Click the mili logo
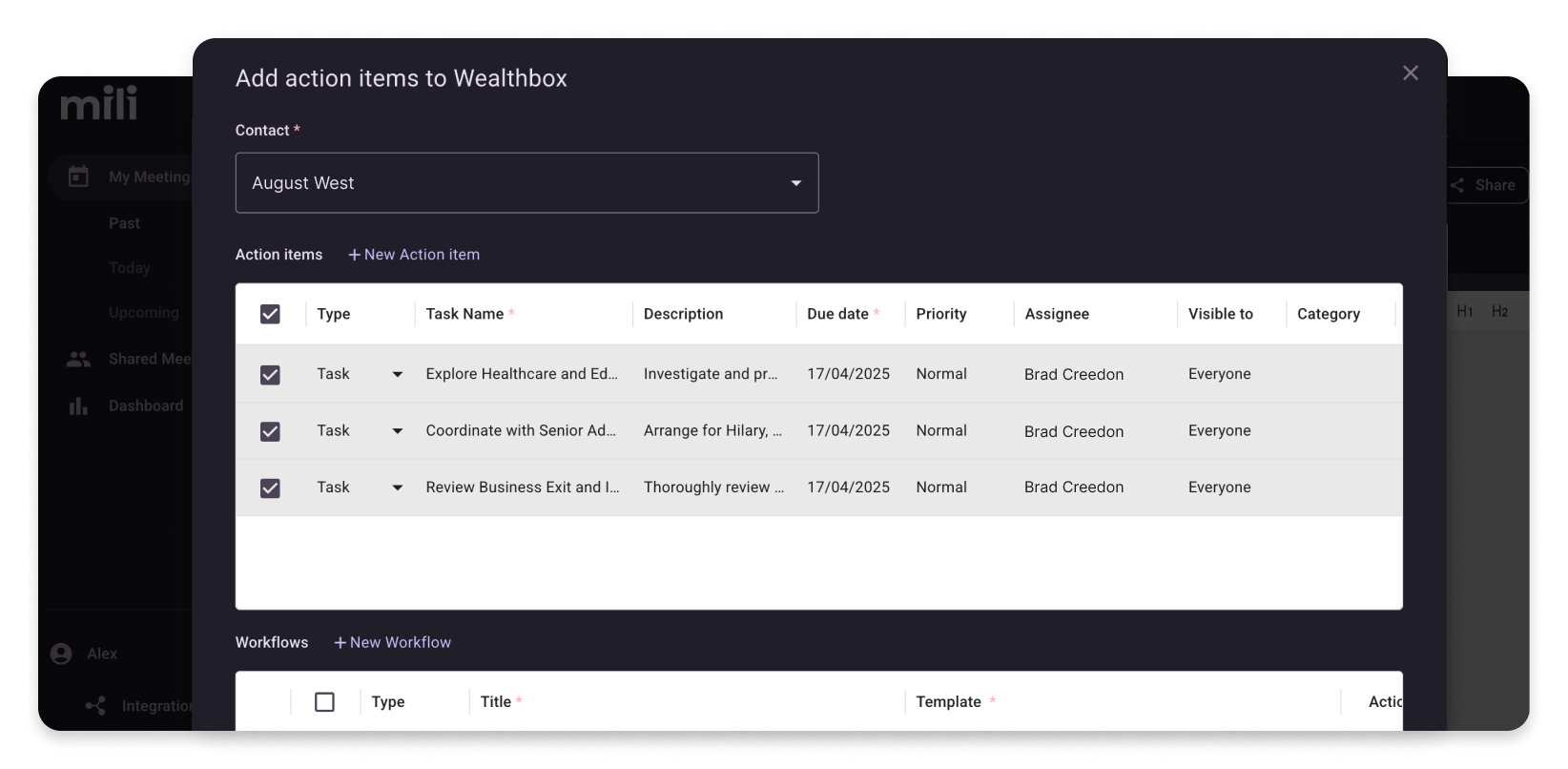The height and width of the screenshot is (769, 1568). [99, 103]
